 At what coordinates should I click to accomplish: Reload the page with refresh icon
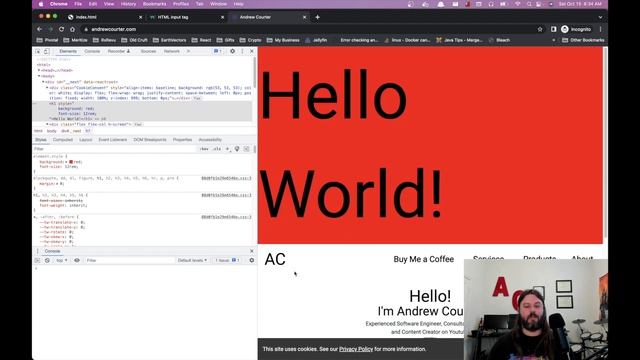tap(61, 29)
